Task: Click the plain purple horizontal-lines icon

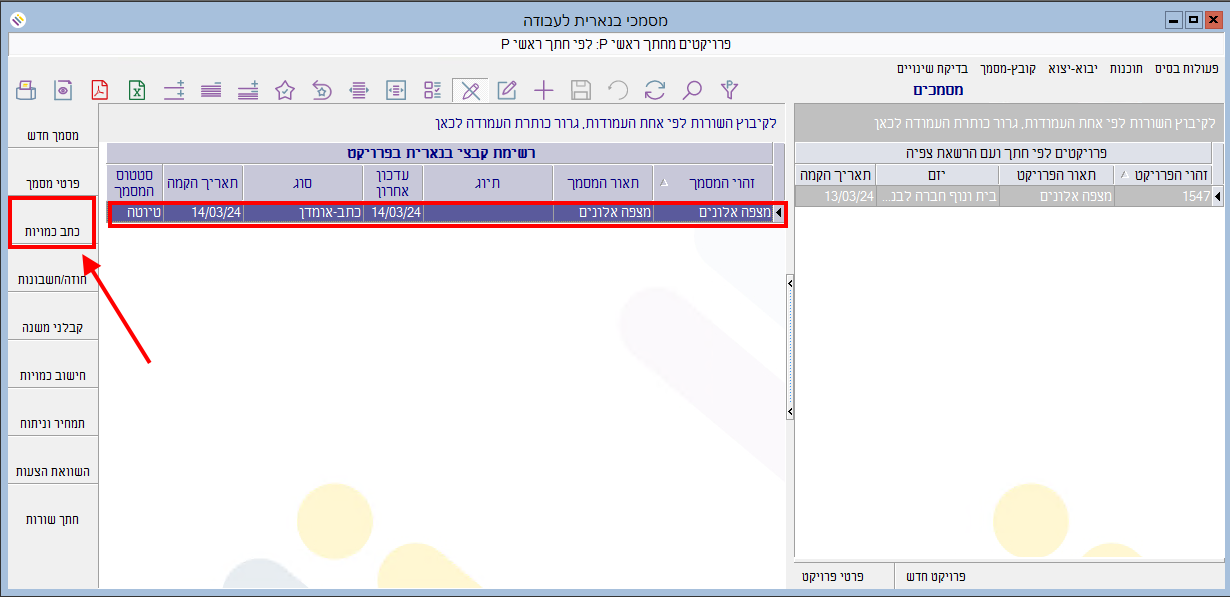Action: tap(211, 90)
